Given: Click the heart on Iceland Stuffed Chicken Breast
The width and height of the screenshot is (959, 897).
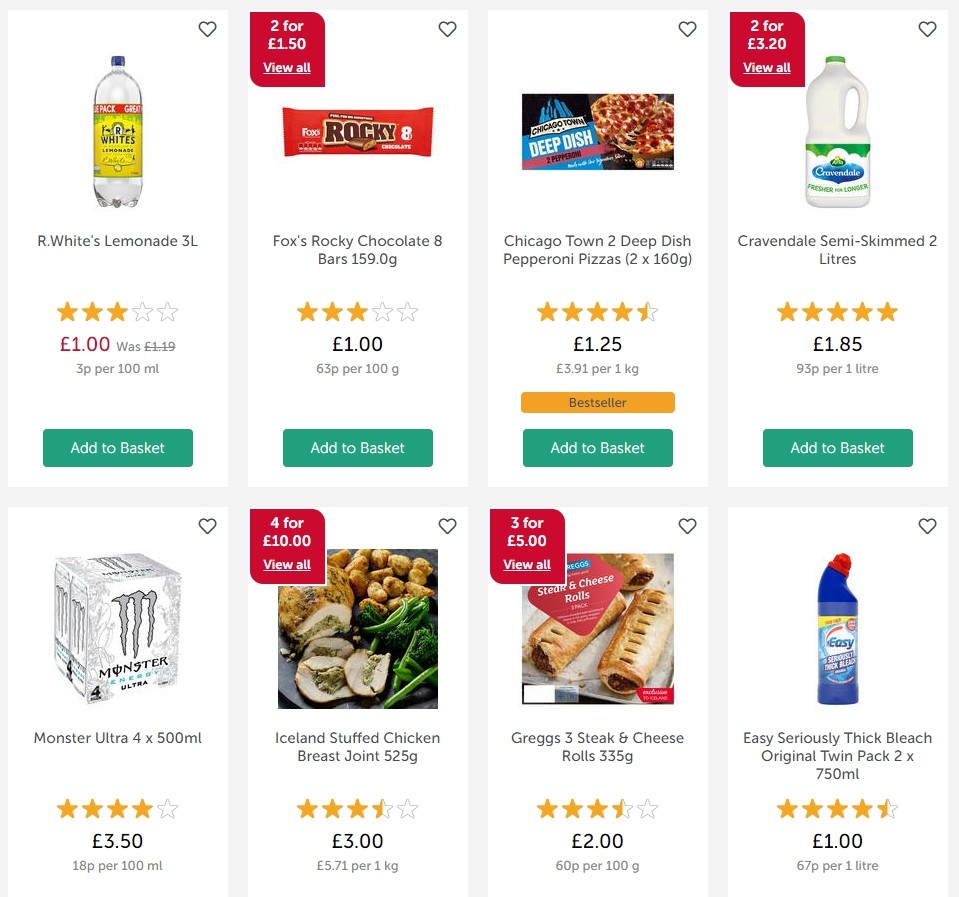Looking at the screenshot, I should (x=447, y=525).
